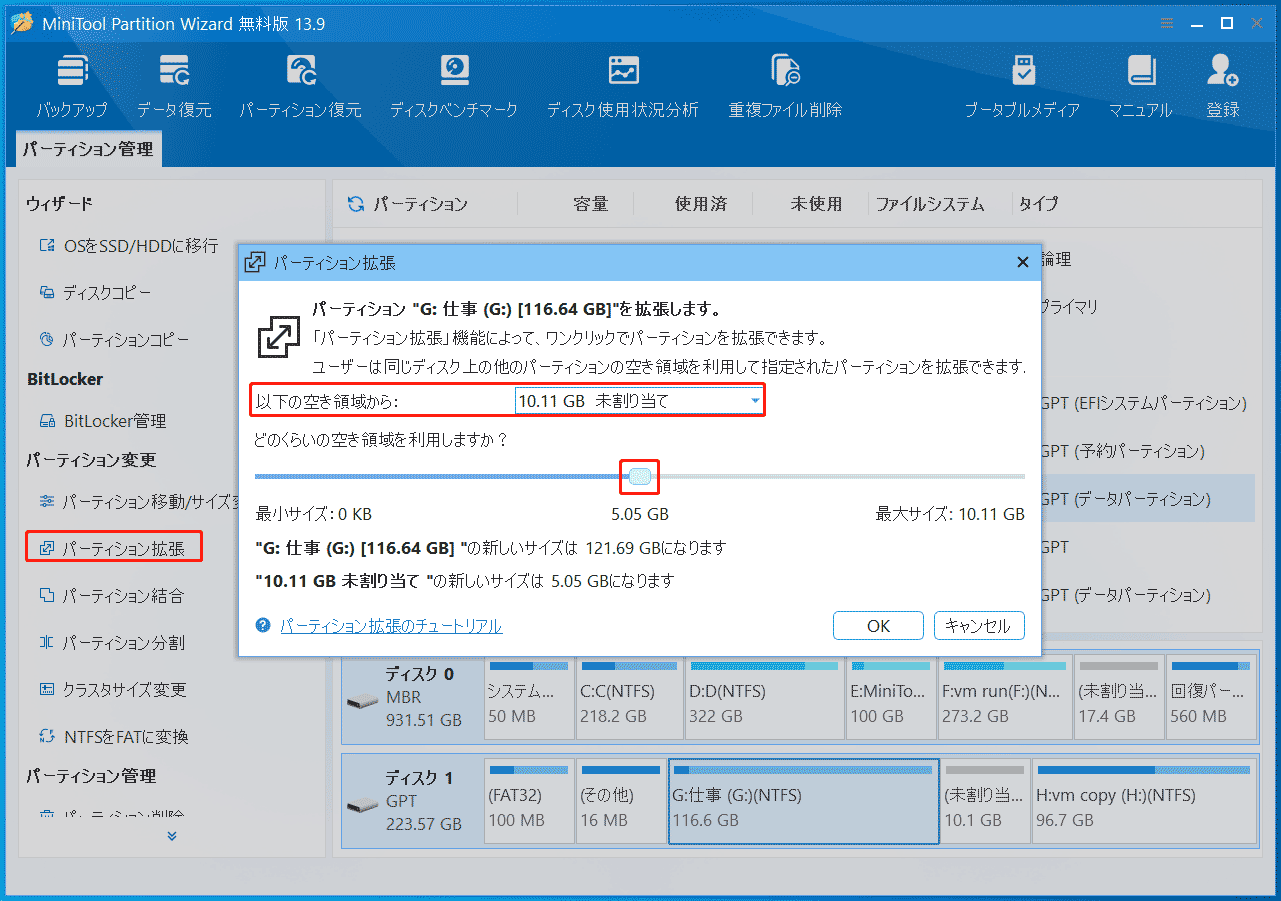Sort by タイプ column header
This screenshot has width=1281, height=901.
(x=1038, y=204)
